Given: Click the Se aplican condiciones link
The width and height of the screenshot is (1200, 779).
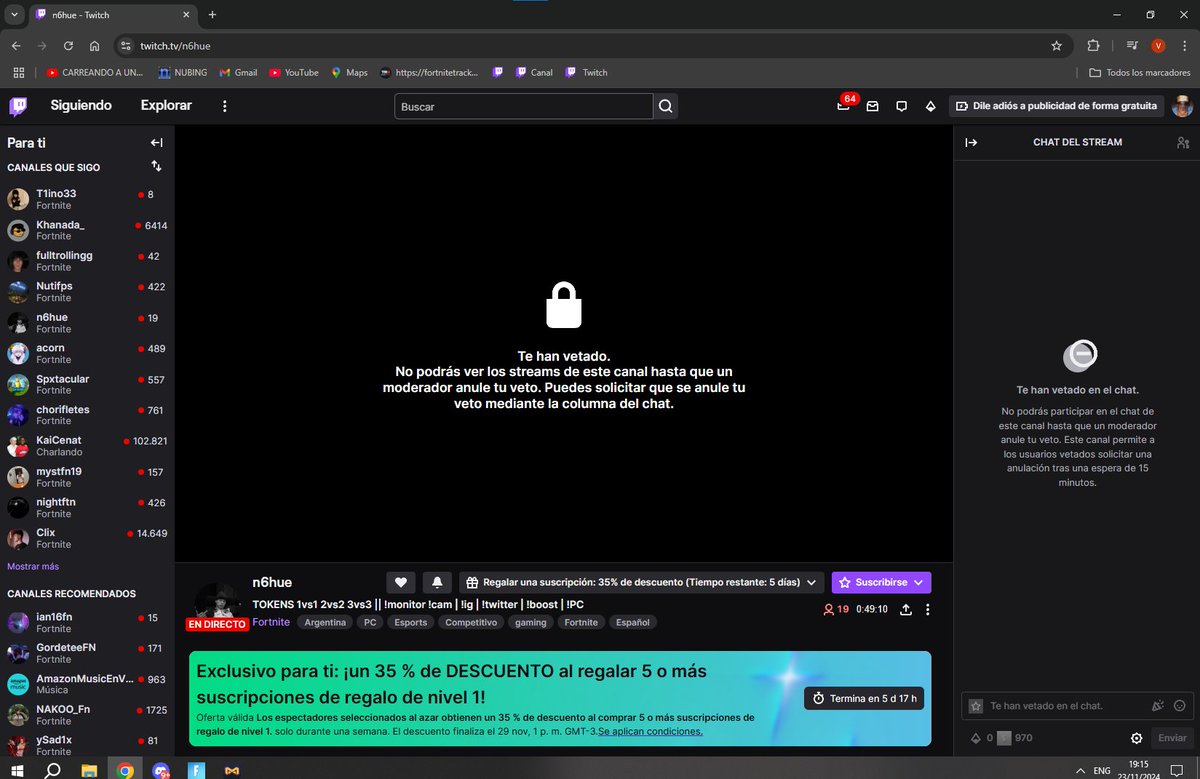Looking at the screenshot, I should click(x=650, y=731).
